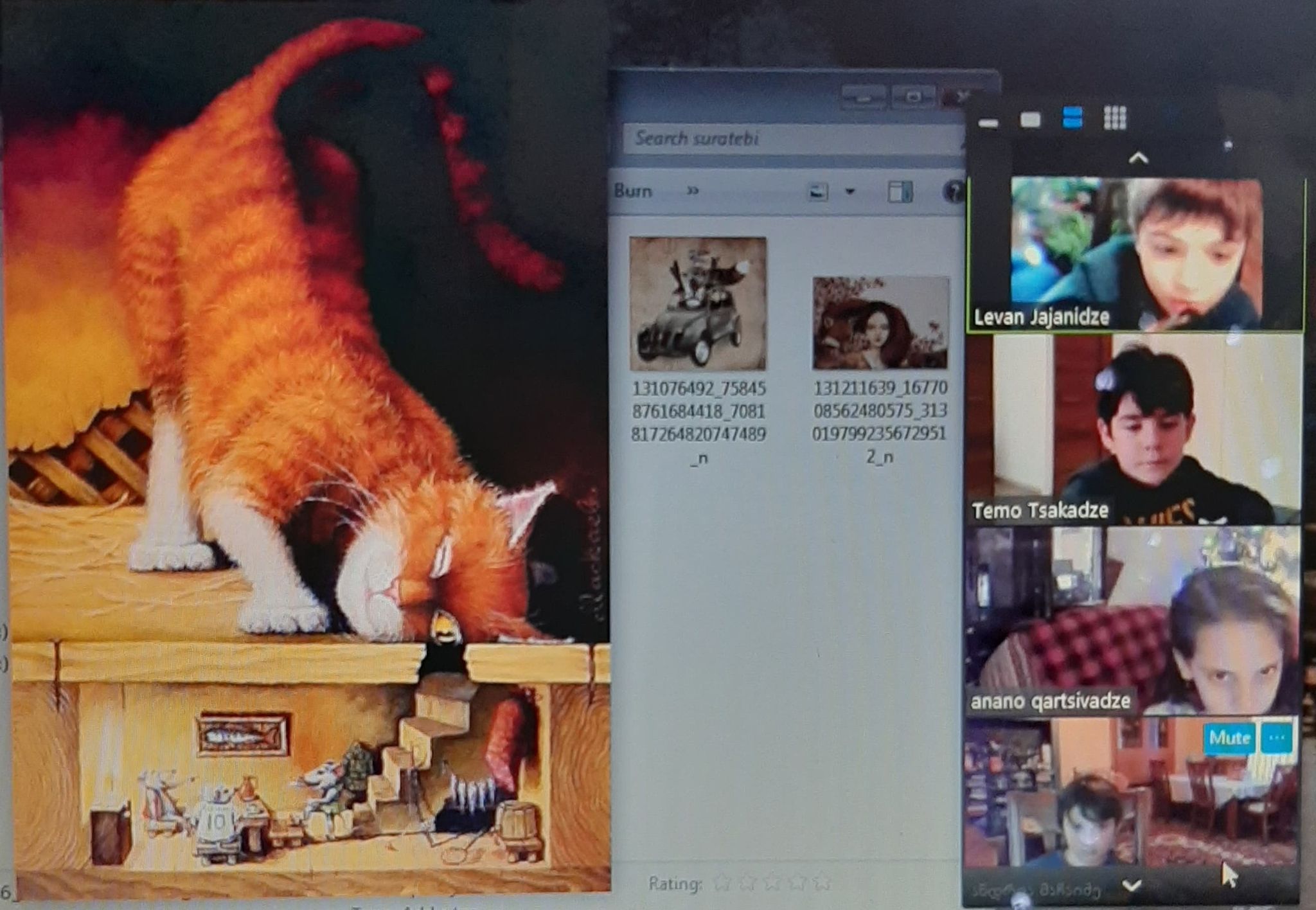
Task: Hide the Zoom video thumbnail panel
Action: tap(988, 123)
